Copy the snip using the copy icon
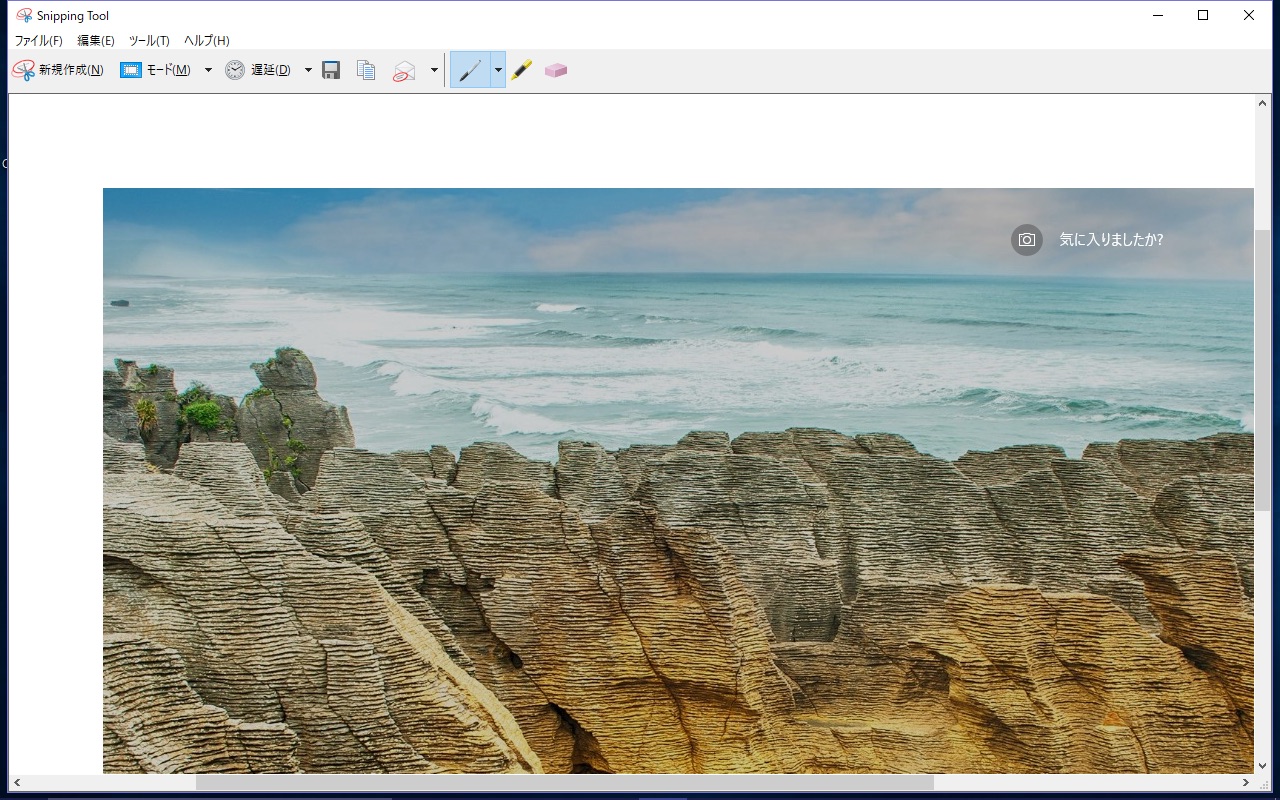Viewport: 1280px width, 800px height. point(366,70)
